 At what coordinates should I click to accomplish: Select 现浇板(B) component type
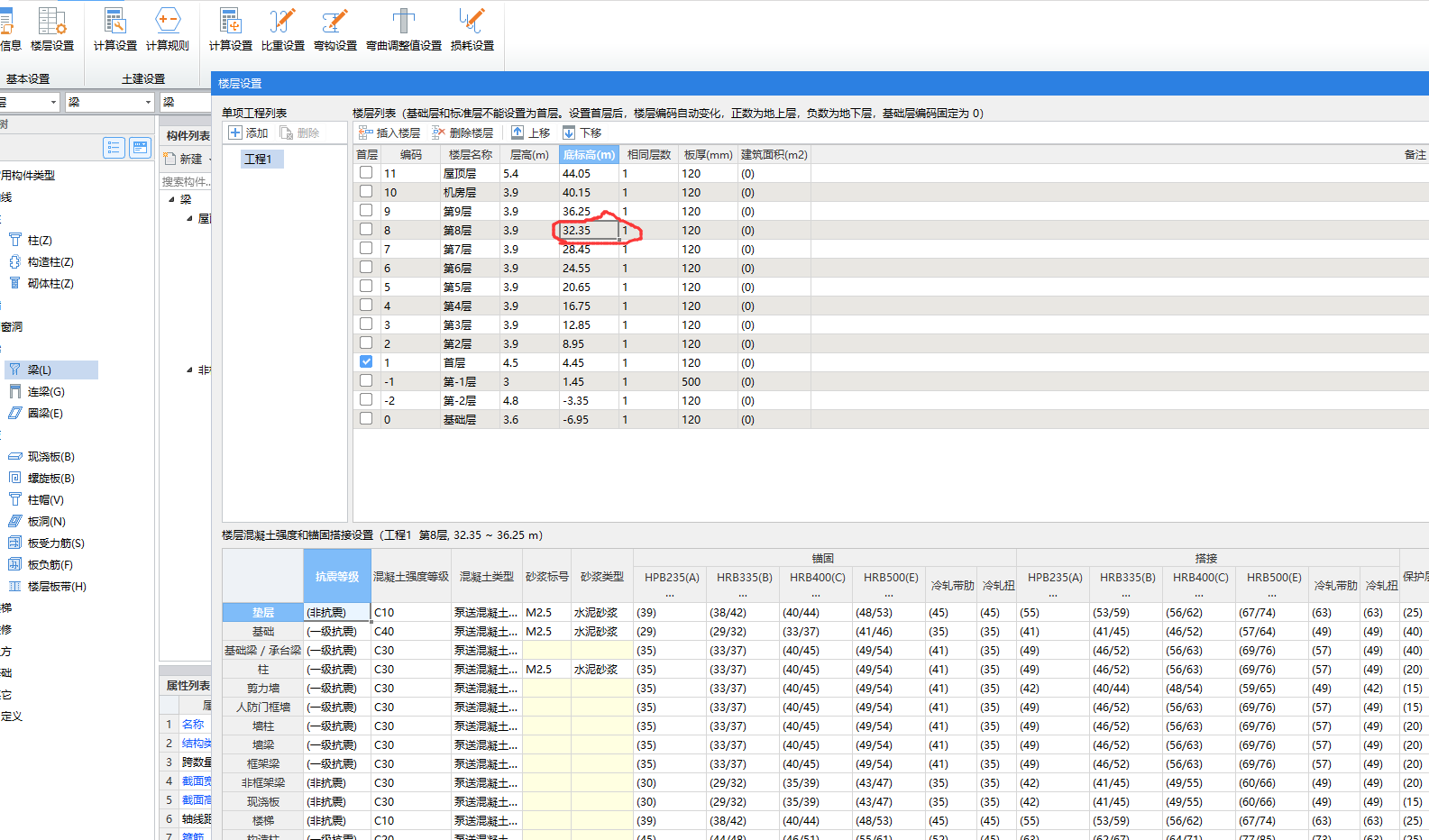click(x=41, y=456)
